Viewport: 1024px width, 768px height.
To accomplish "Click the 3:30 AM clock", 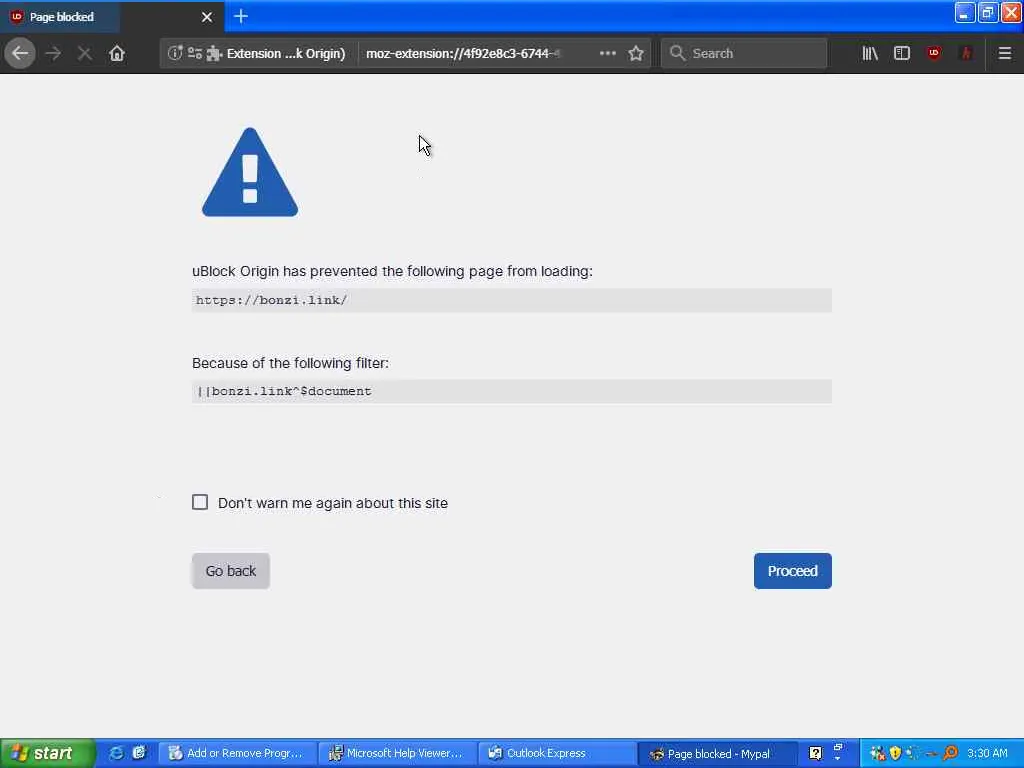I will click(987, 753).
